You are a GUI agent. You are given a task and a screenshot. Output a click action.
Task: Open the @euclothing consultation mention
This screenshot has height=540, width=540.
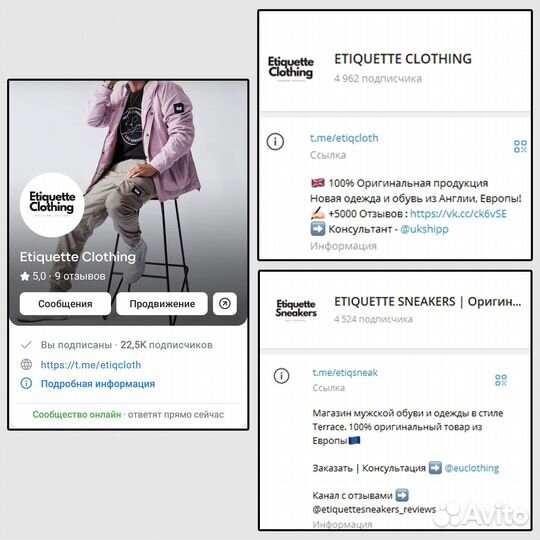[471, 468]
